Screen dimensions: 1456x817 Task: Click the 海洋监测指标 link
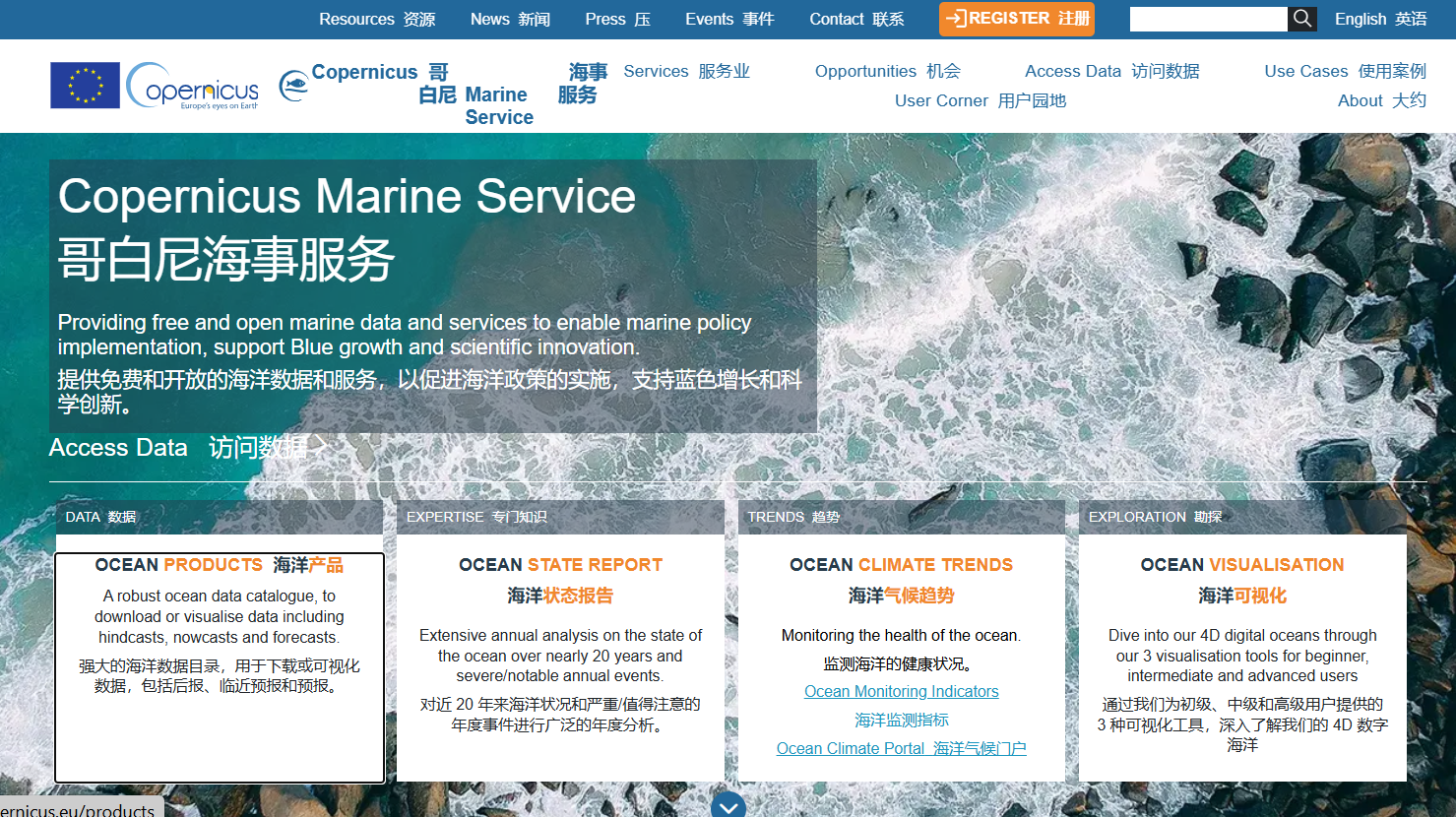pos(901,721)
